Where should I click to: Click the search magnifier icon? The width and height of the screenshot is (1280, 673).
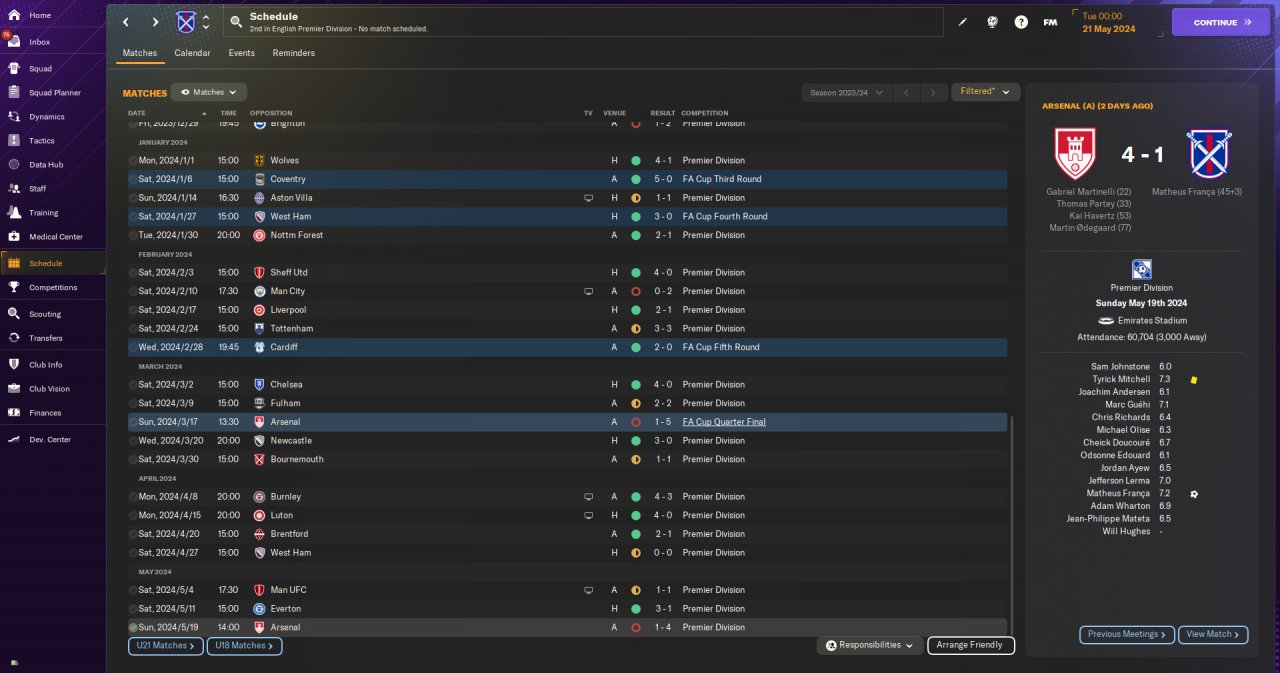pyautogui.click(x=236, y=22)
